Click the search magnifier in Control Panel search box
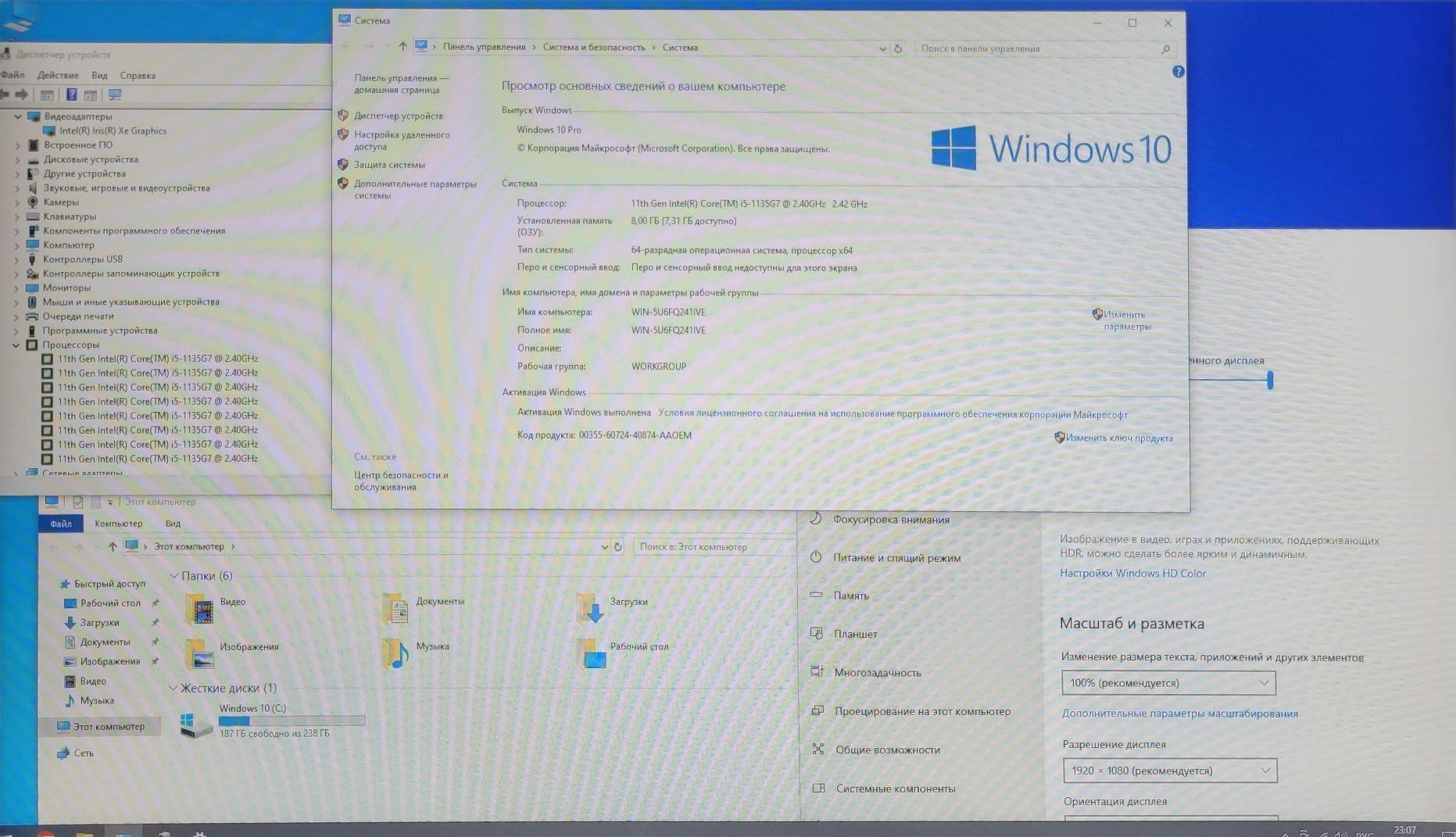The image size is (1456, 837). tap(1165, 49)
